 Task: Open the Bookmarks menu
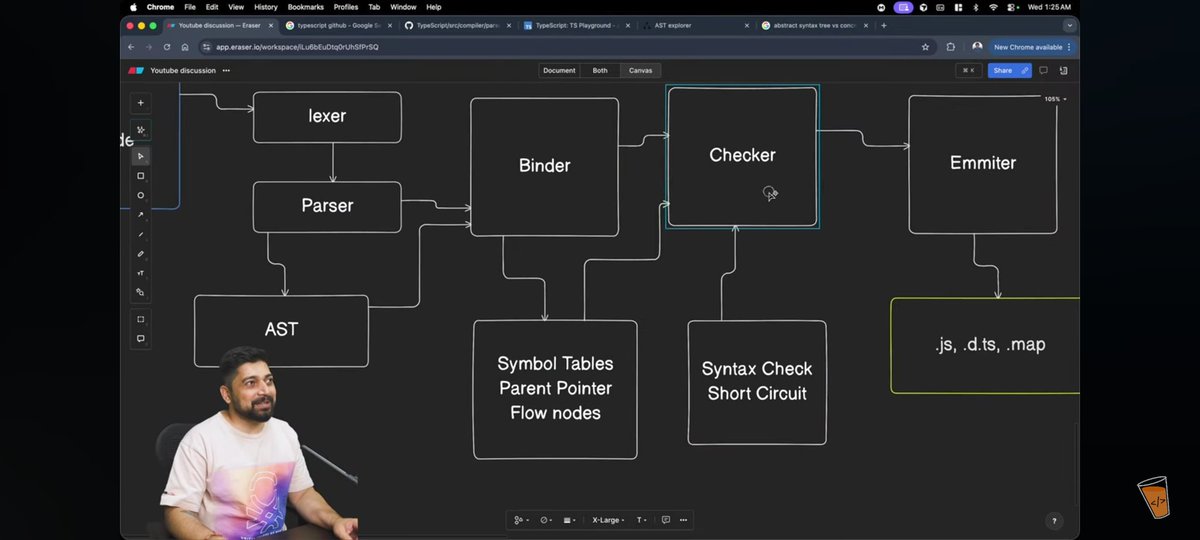click(x=305, y=7)
